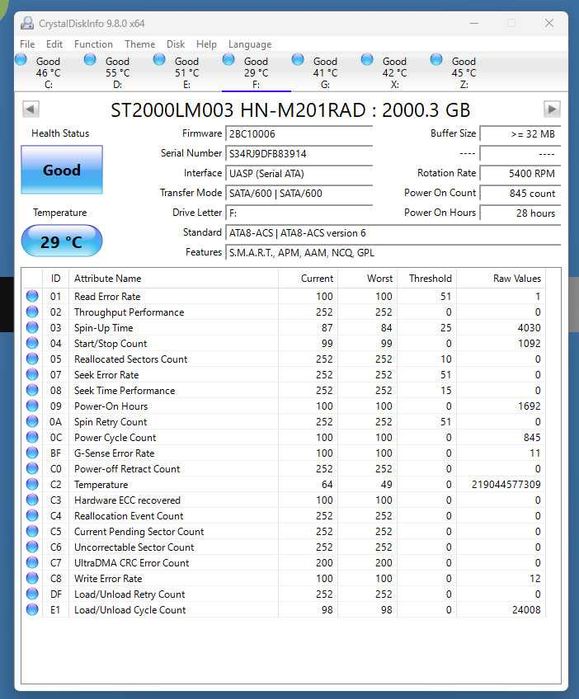579x699 pixels.
Task: Open the File menu
Action: coord(27,44)
